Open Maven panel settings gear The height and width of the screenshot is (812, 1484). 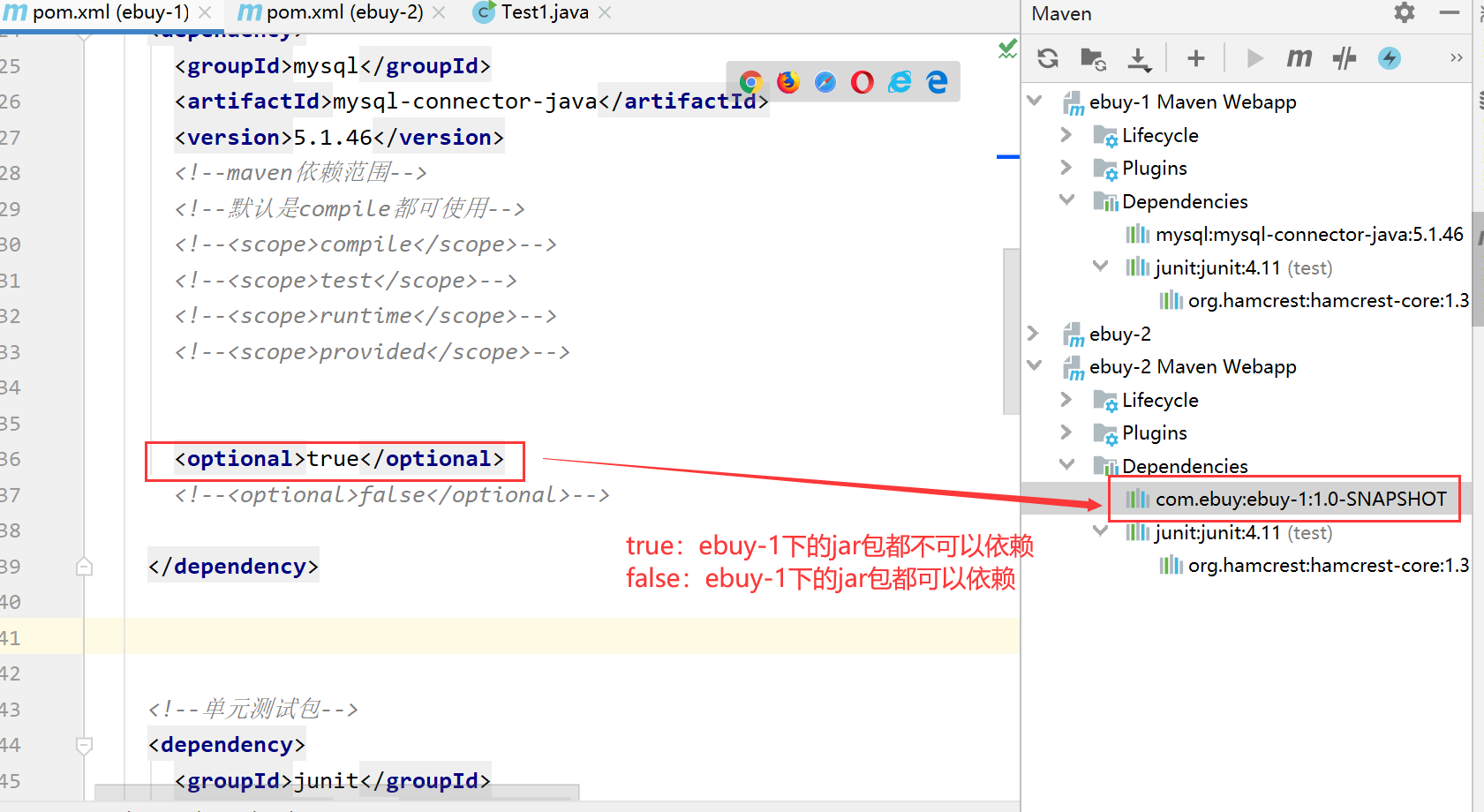coord(1405,12)
